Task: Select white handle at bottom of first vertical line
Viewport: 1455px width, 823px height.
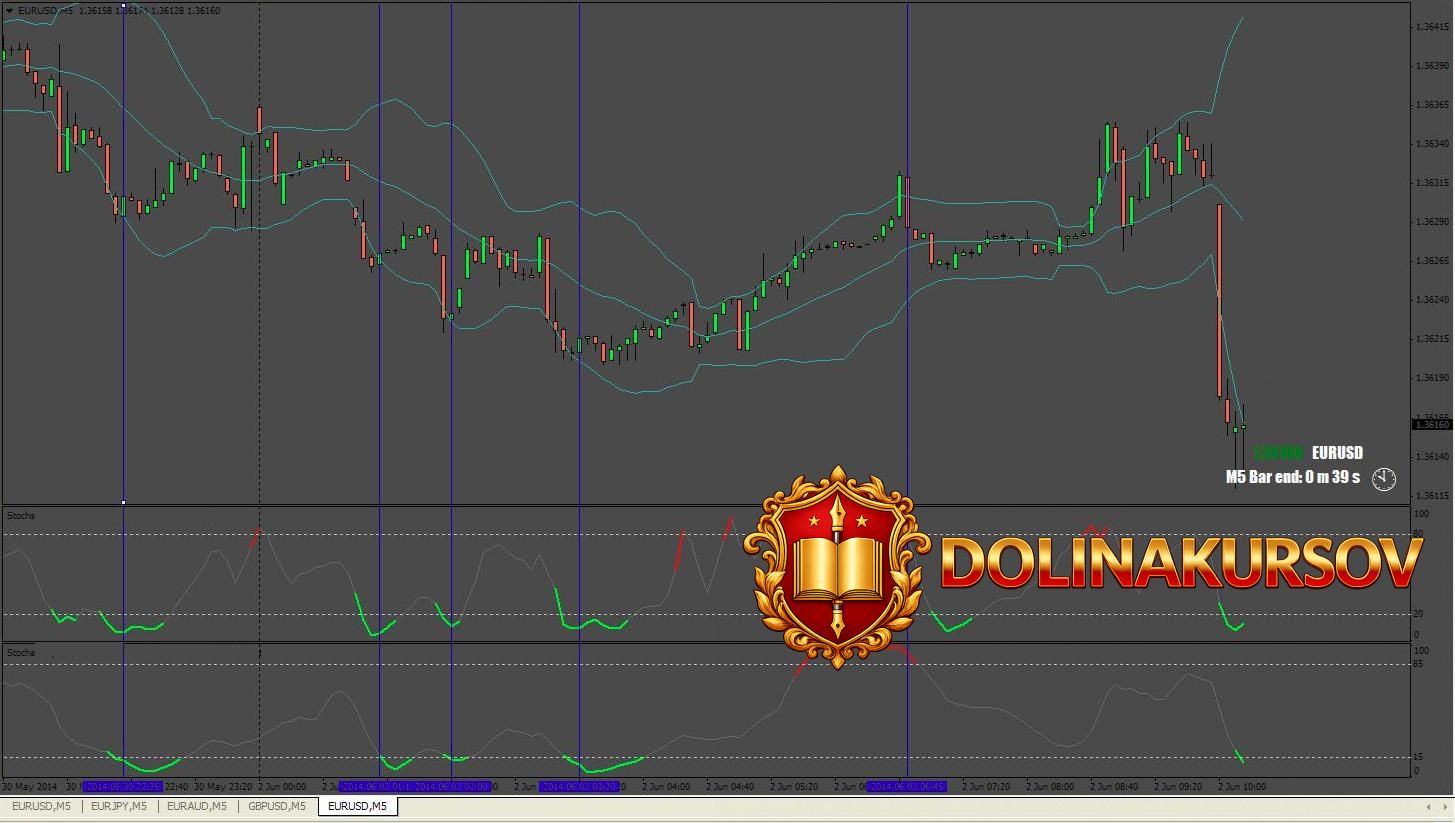Action: 123,502
